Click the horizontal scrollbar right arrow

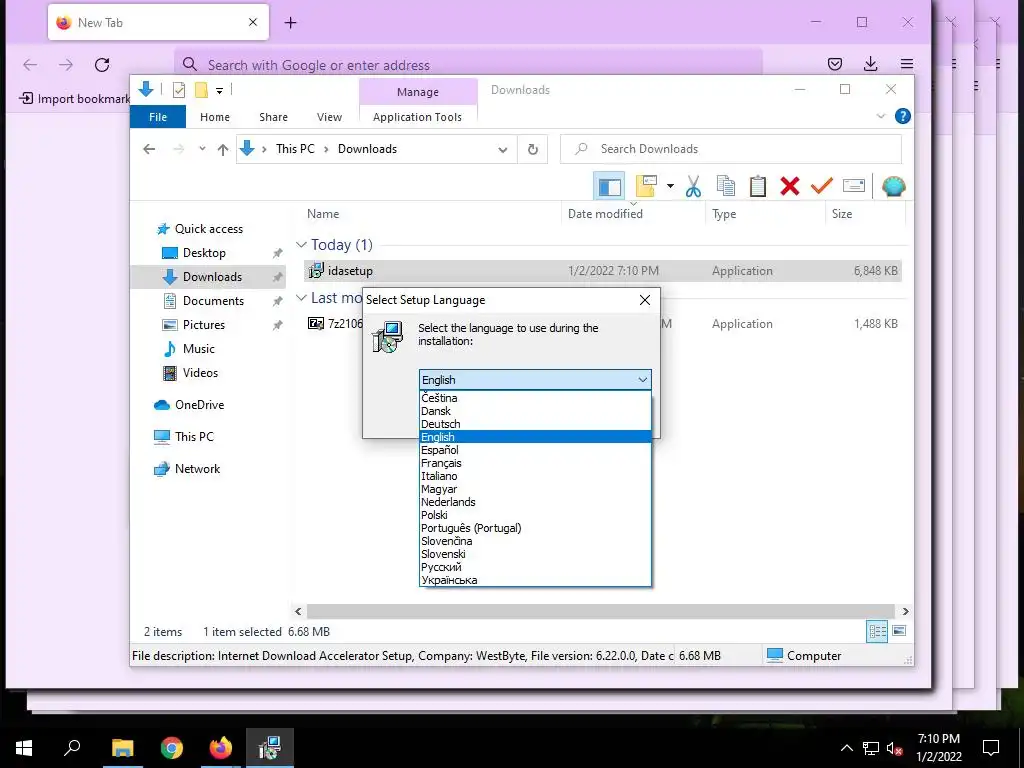click(905, 611)
